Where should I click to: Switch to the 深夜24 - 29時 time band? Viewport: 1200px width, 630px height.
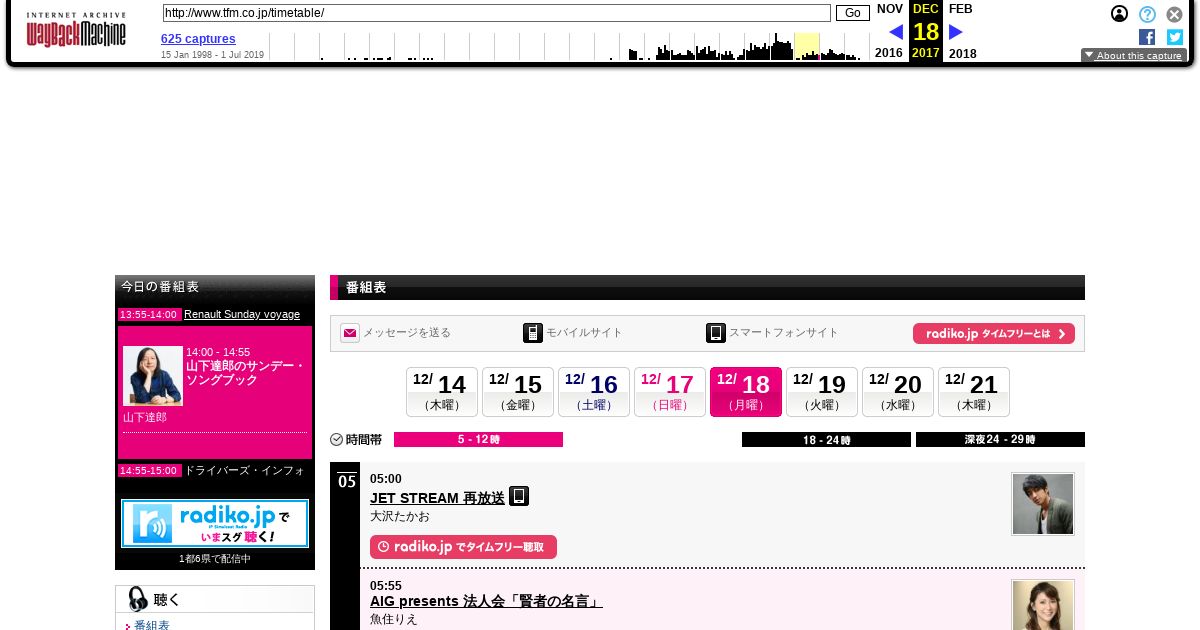point(1000,440)
